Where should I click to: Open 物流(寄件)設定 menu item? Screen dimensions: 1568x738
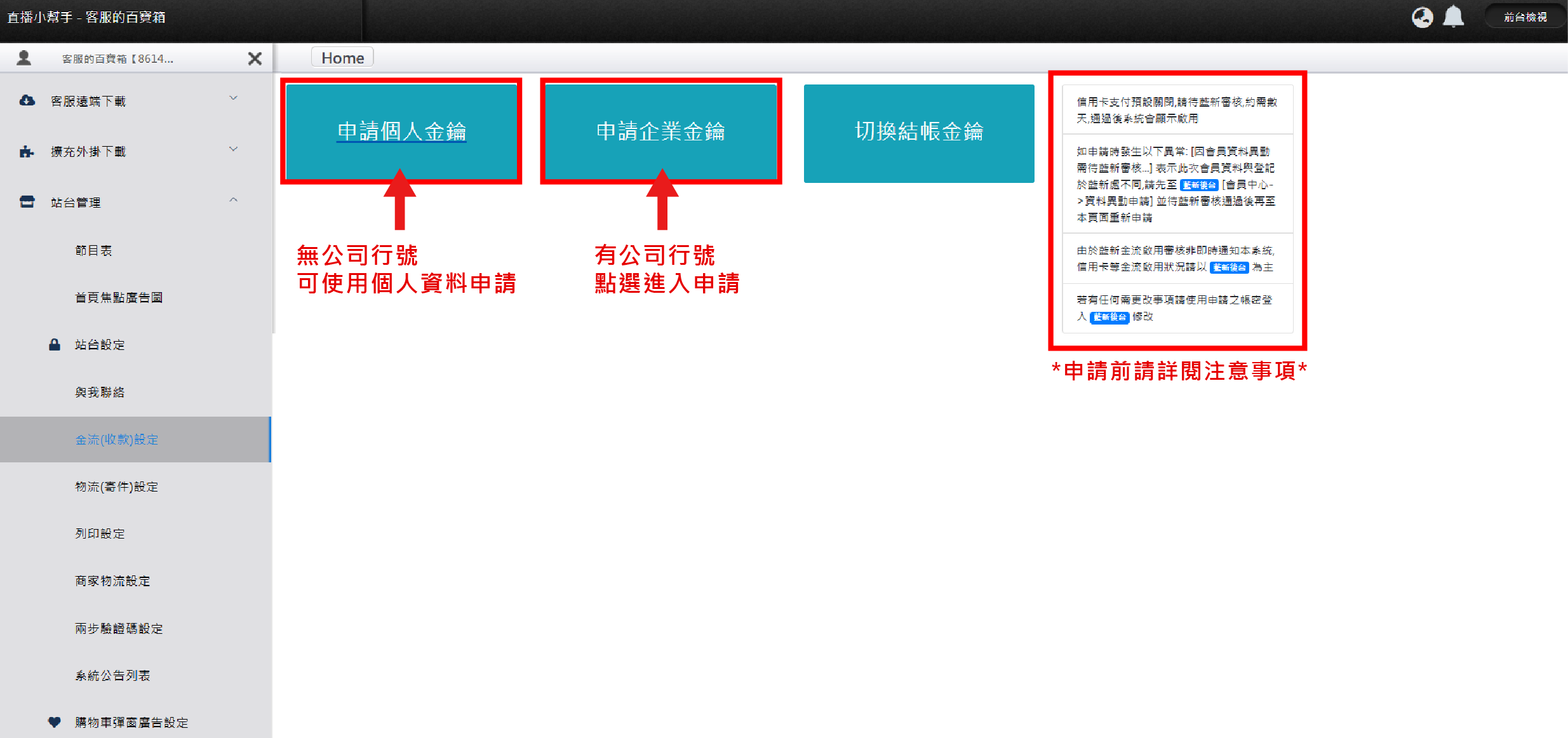tap(117, 486)
